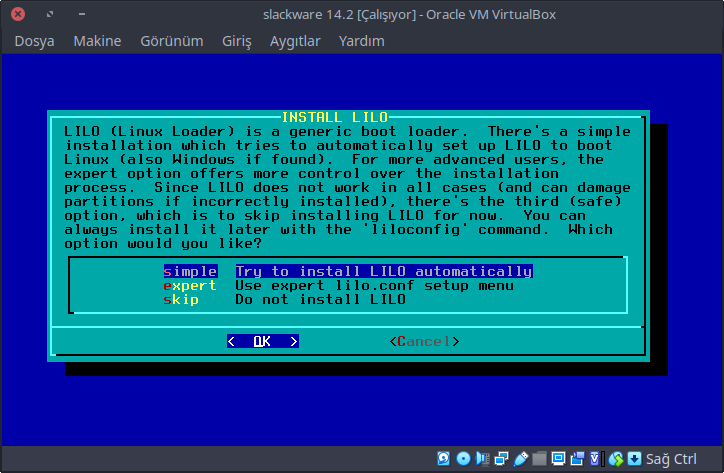
Task: Open the Yardım menu
Action: (362, 41)
